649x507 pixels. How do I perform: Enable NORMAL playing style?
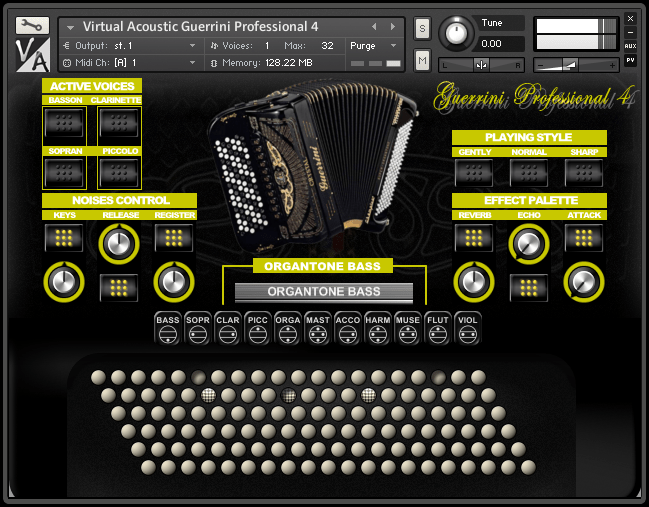click(x=529, y=173)
